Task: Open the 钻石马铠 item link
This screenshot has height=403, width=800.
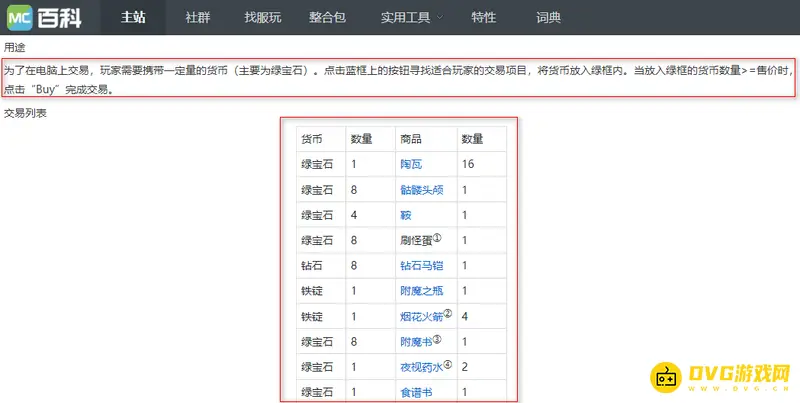Action: click(421, 265)
